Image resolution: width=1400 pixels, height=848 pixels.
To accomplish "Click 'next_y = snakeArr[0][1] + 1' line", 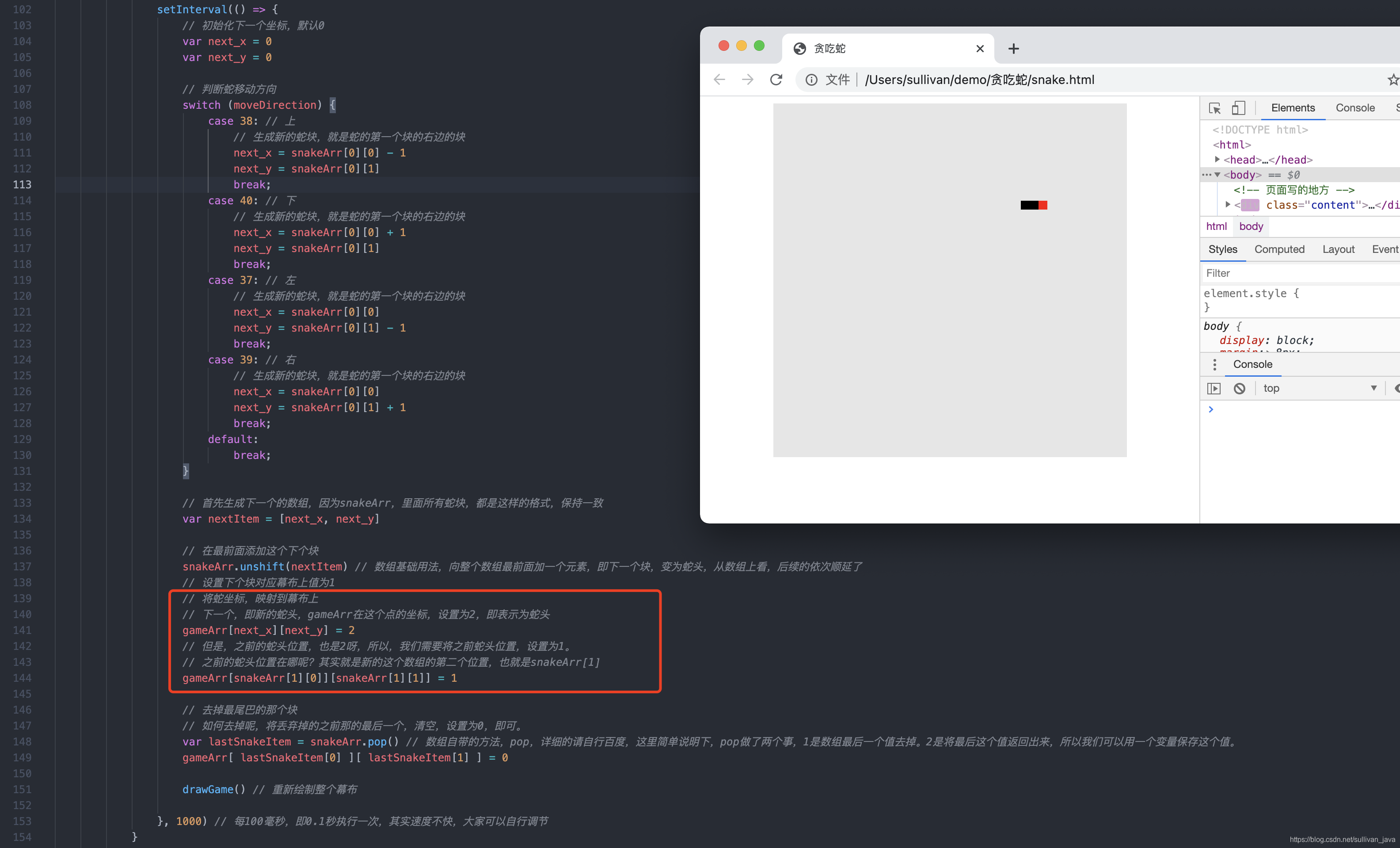I will (320, 408).
